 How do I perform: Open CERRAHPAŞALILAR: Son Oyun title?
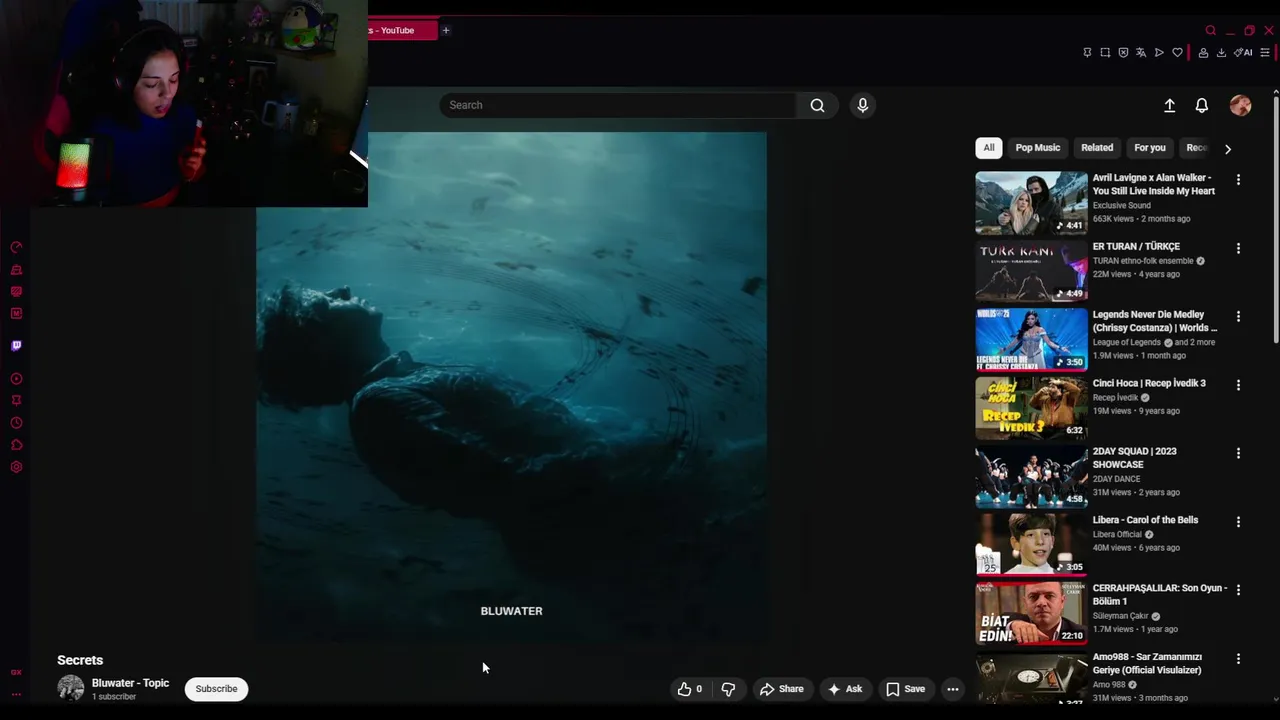coord(1160,595)
